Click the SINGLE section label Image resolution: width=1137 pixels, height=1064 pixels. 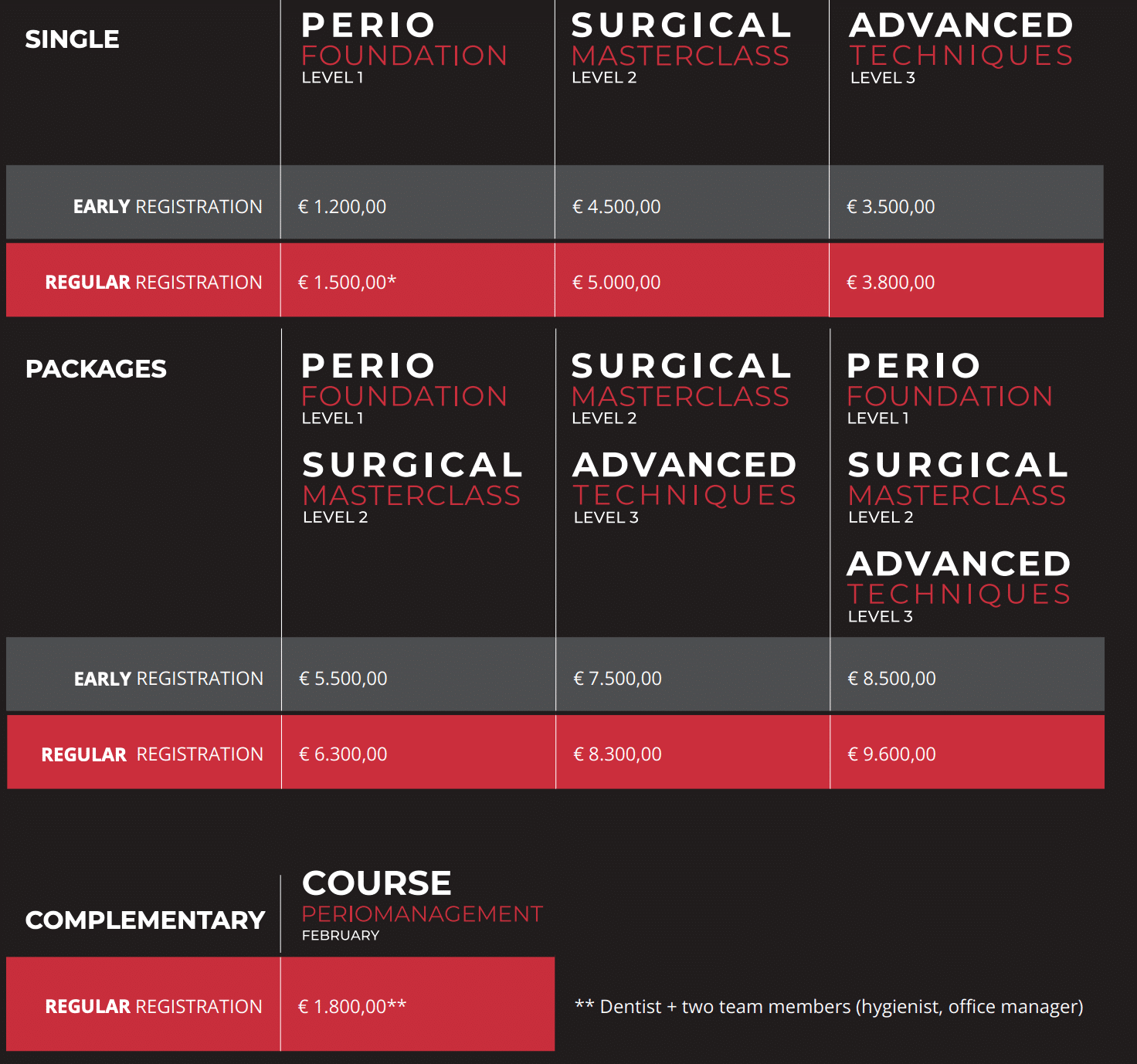pyautogui.click(x=72, y=39)
